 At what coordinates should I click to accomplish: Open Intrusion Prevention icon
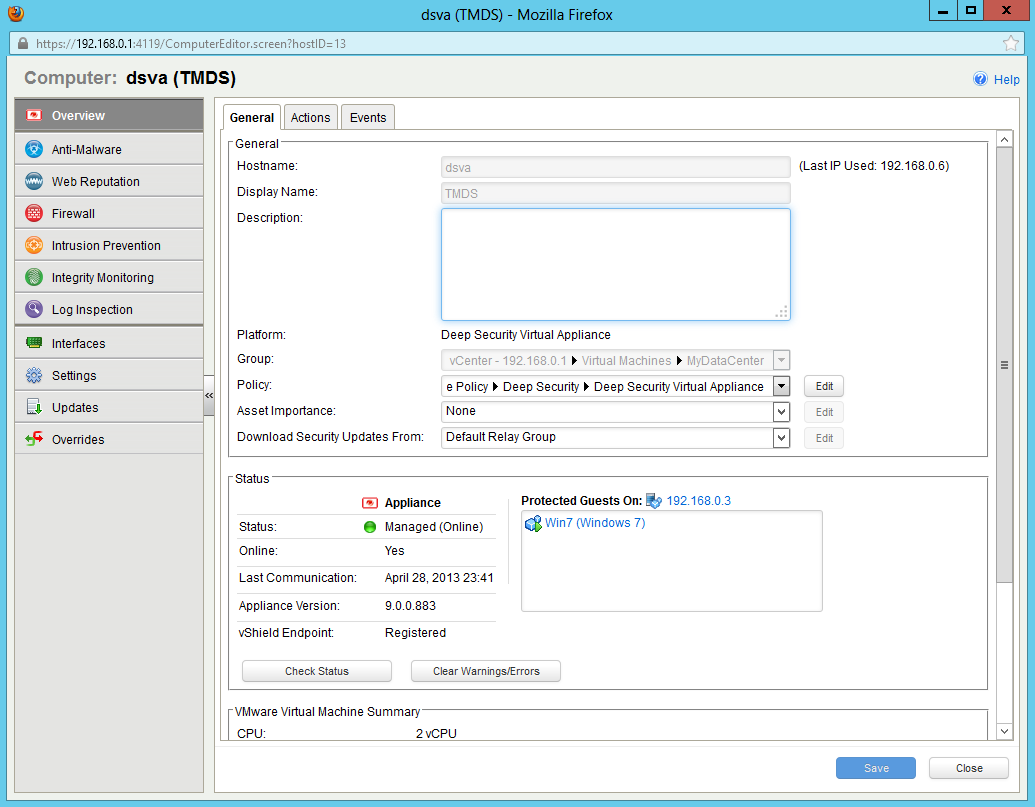point(34,245)
